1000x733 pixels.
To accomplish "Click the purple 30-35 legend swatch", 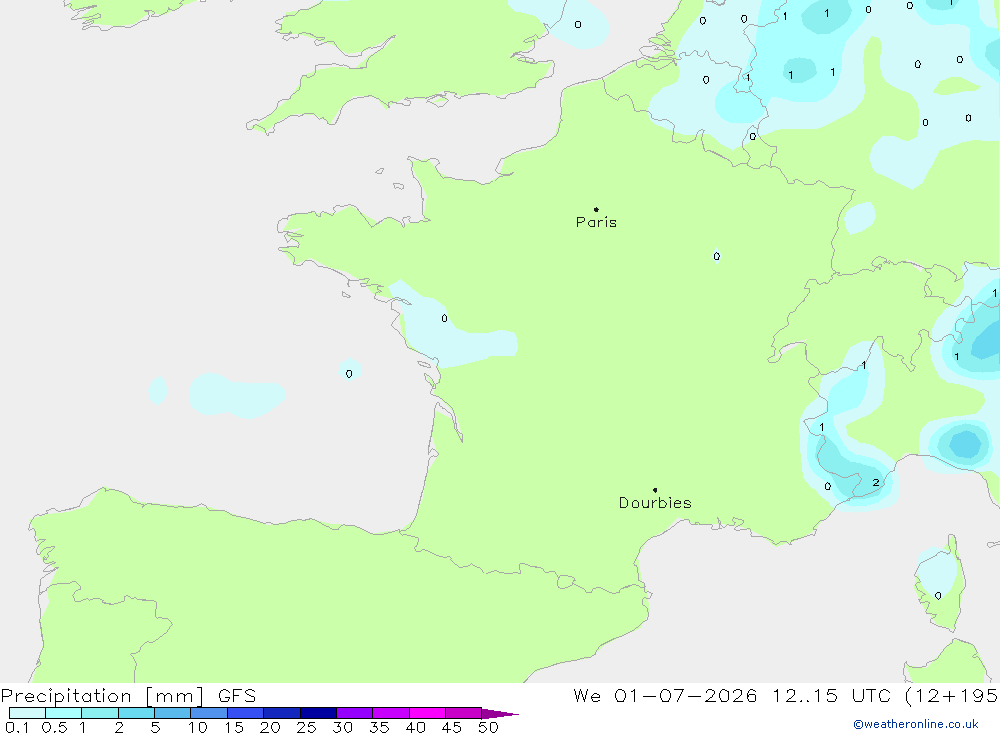I will [x=355, y=713].
